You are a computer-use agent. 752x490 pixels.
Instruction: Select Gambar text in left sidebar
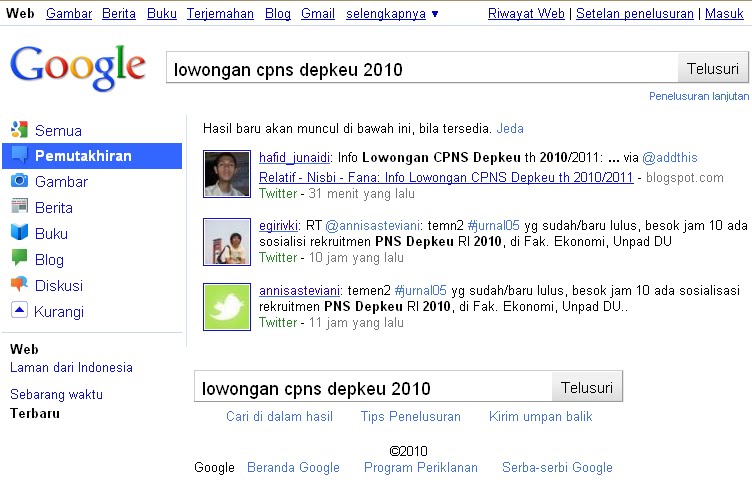tap(61, 182)
